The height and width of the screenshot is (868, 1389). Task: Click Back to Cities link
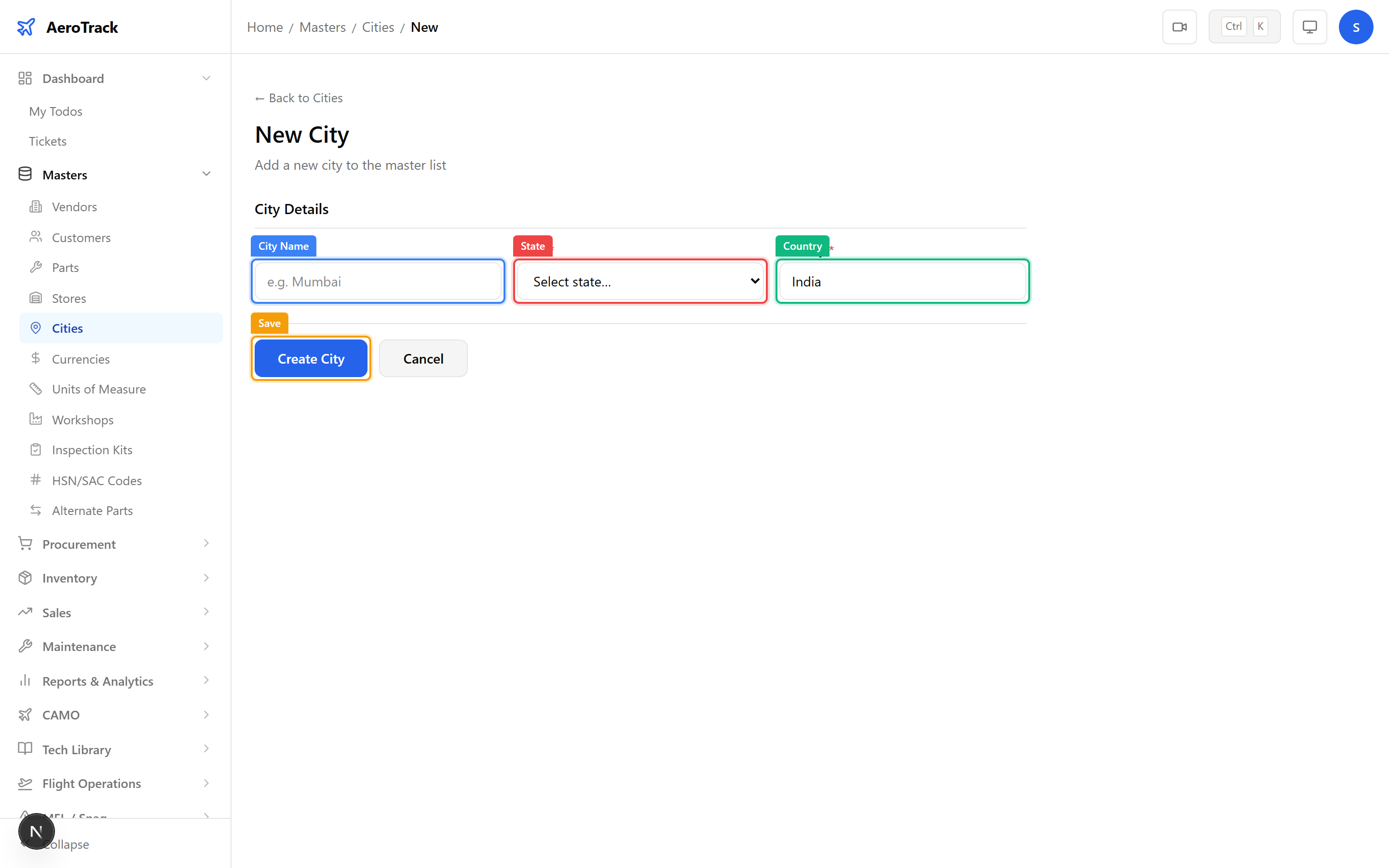point(299,97)
